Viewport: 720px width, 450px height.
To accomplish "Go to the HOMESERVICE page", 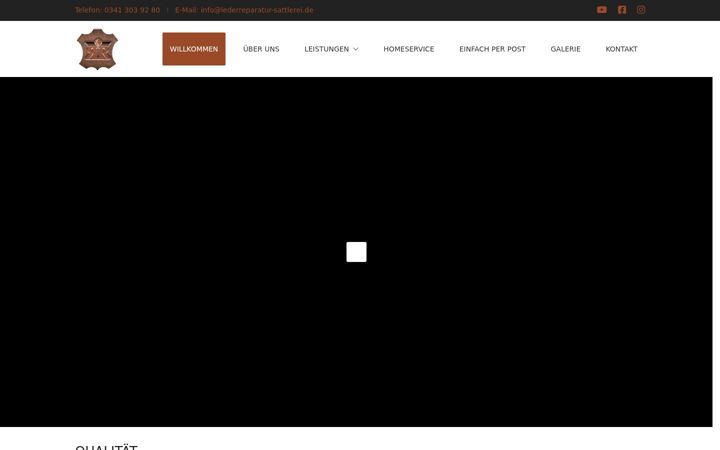I will coord(409,49).
